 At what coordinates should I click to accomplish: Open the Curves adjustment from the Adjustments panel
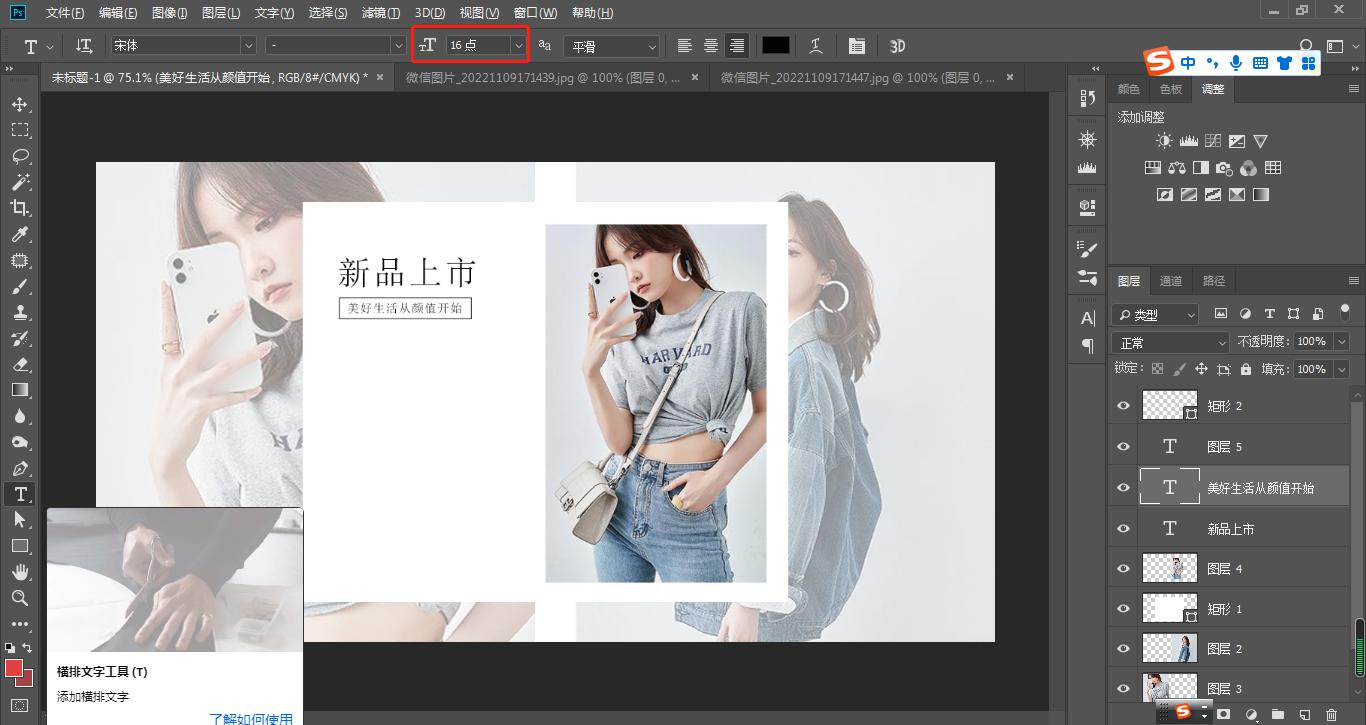coord(1213,140)
